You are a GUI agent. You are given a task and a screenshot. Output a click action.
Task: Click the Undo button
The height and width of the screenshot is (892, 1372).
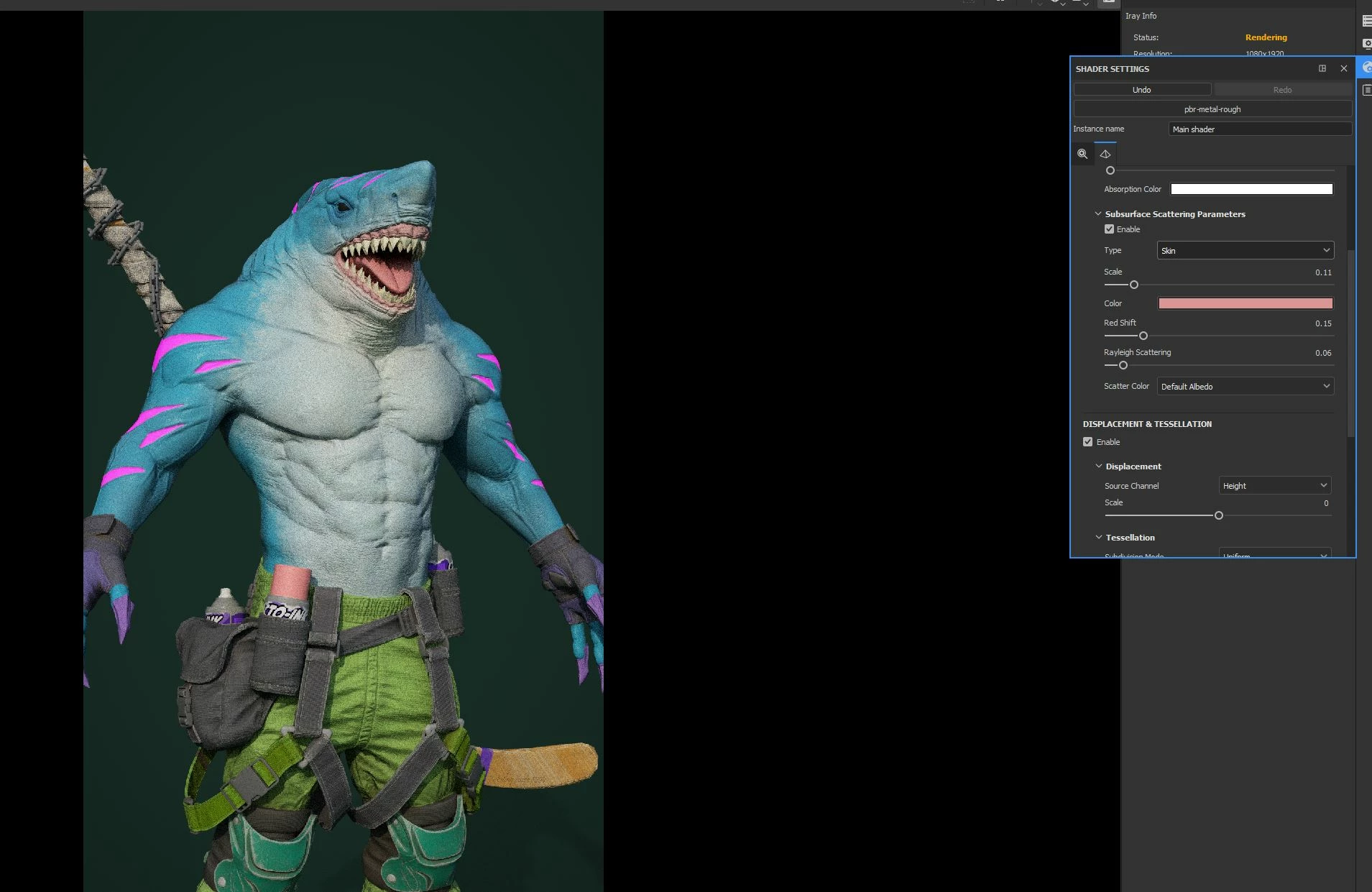click(1142, 90)
